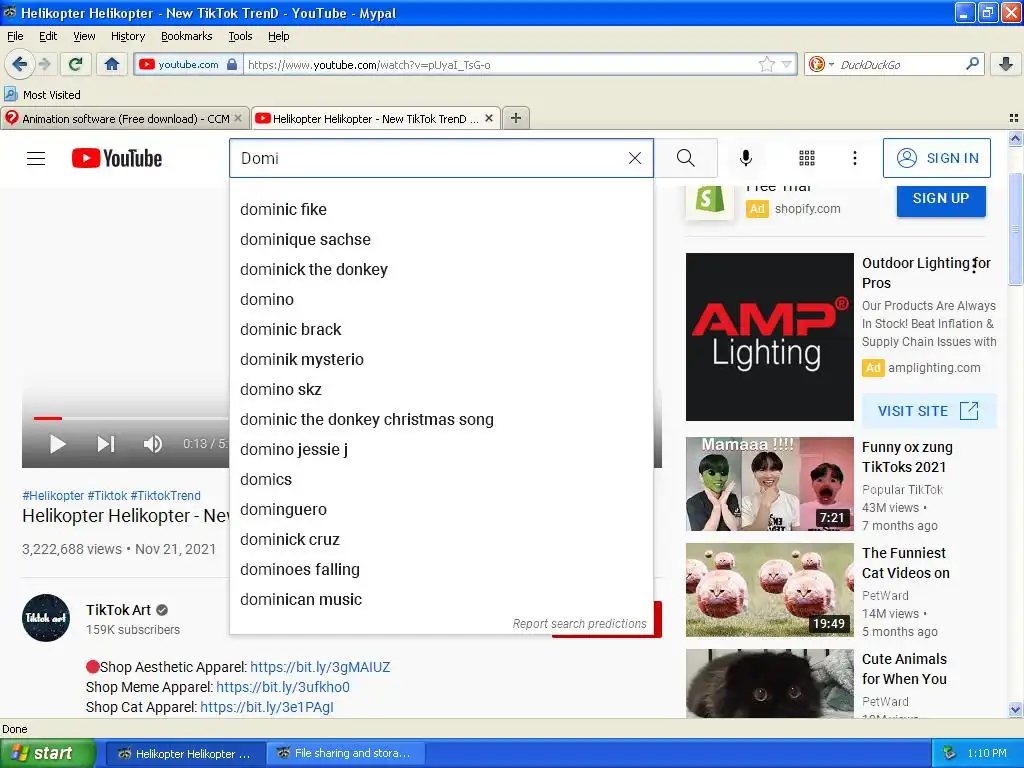
Task: Close the Helikopter Helikopter YouTube tab
Action: coord(489,118)
